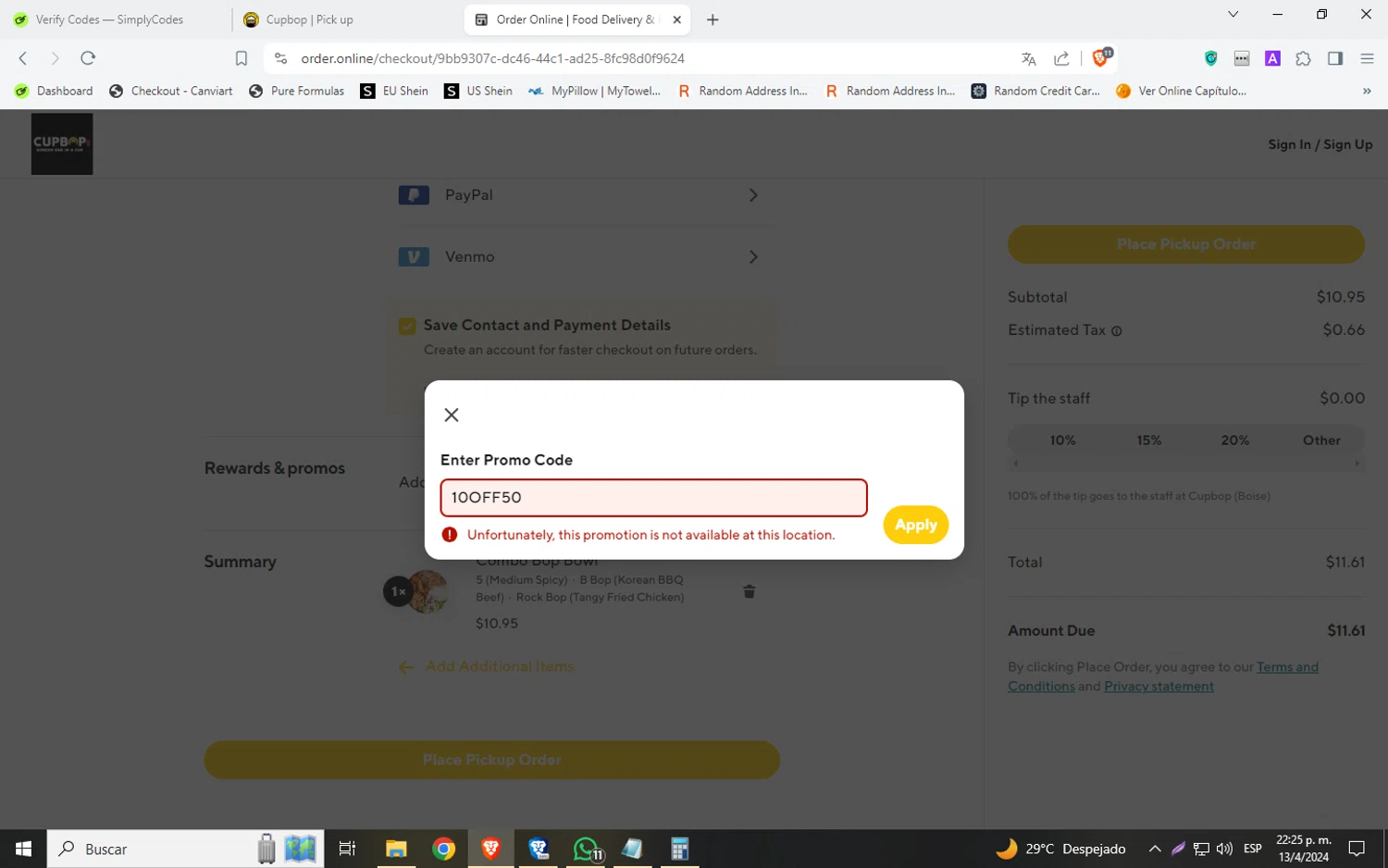Open Privacy statement link
Viewport: 1388px width, 868px height.
(x=1159, y=687)
